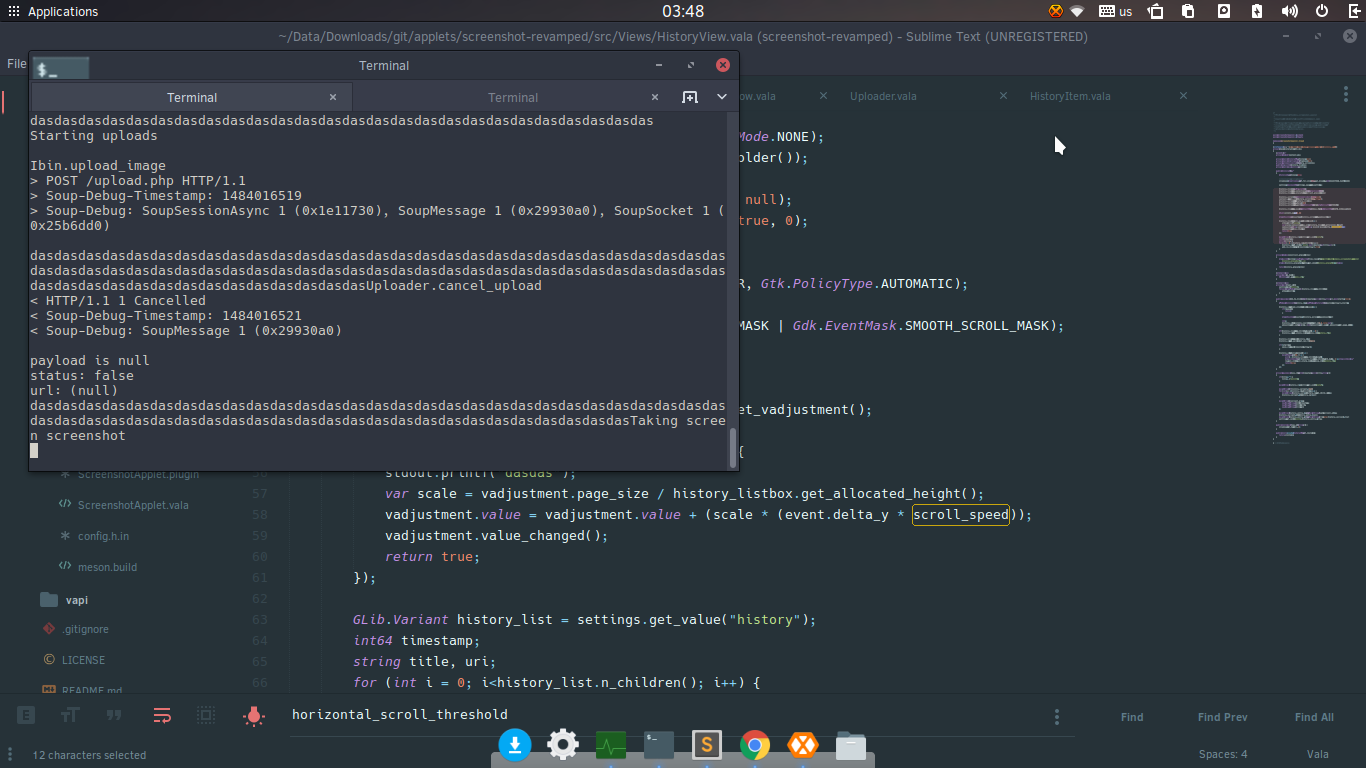This screenshot has height=768, width=1366.
Task: Open .gitignore in sidebar
Action: (x=85, y=629)
